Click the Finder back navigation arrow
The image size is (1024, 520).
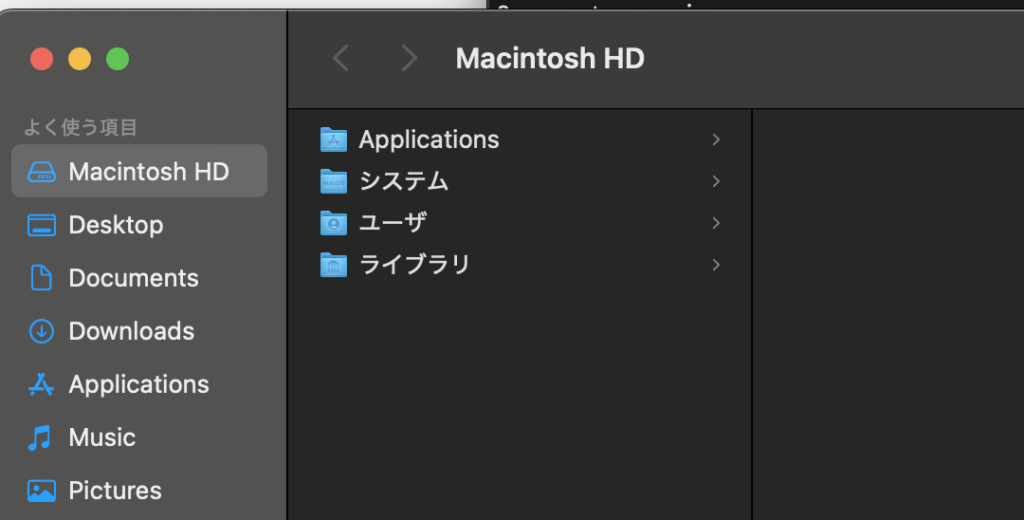(340, 58)
